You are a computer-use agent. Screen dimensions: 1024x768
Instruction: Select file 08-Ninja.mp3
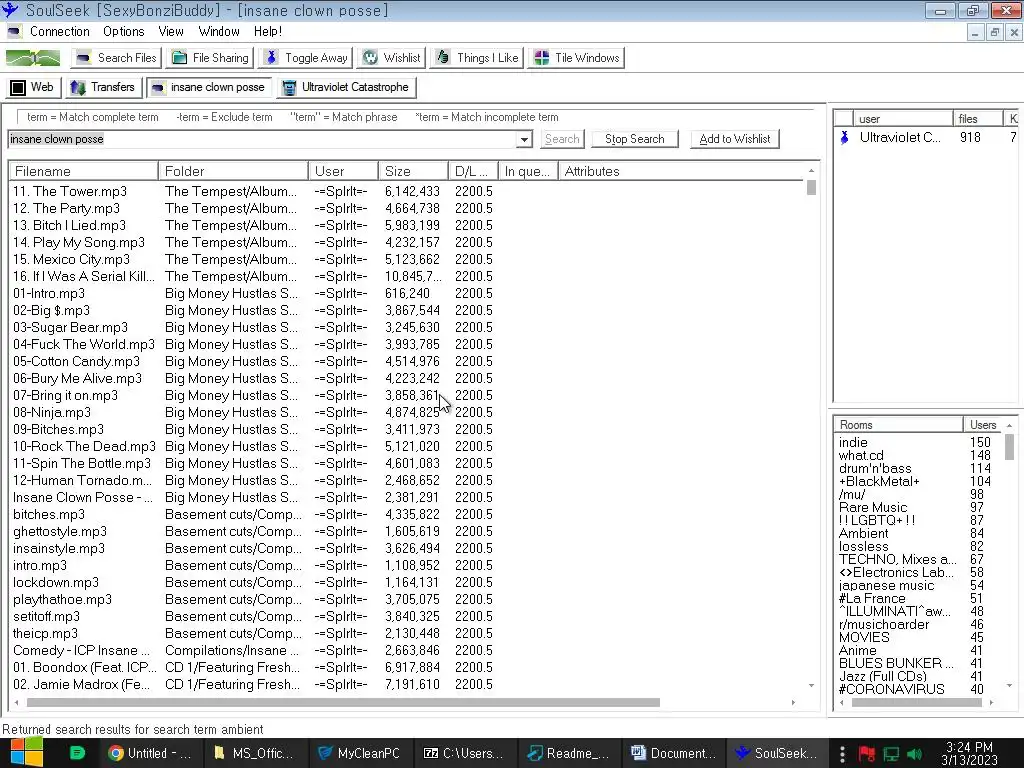pos(52,412)
